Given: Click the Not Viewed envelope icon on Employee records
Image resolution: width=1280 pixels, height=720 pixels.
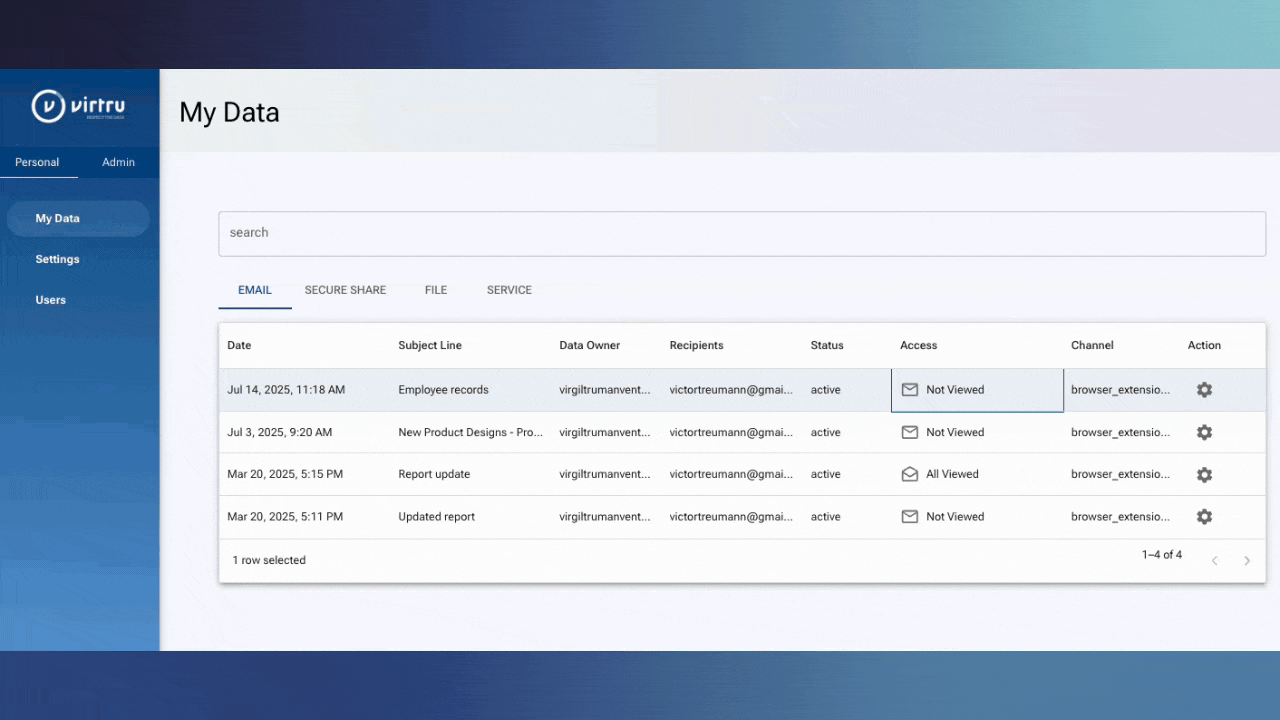Looking at the screenshot, I should click(909, 390).
